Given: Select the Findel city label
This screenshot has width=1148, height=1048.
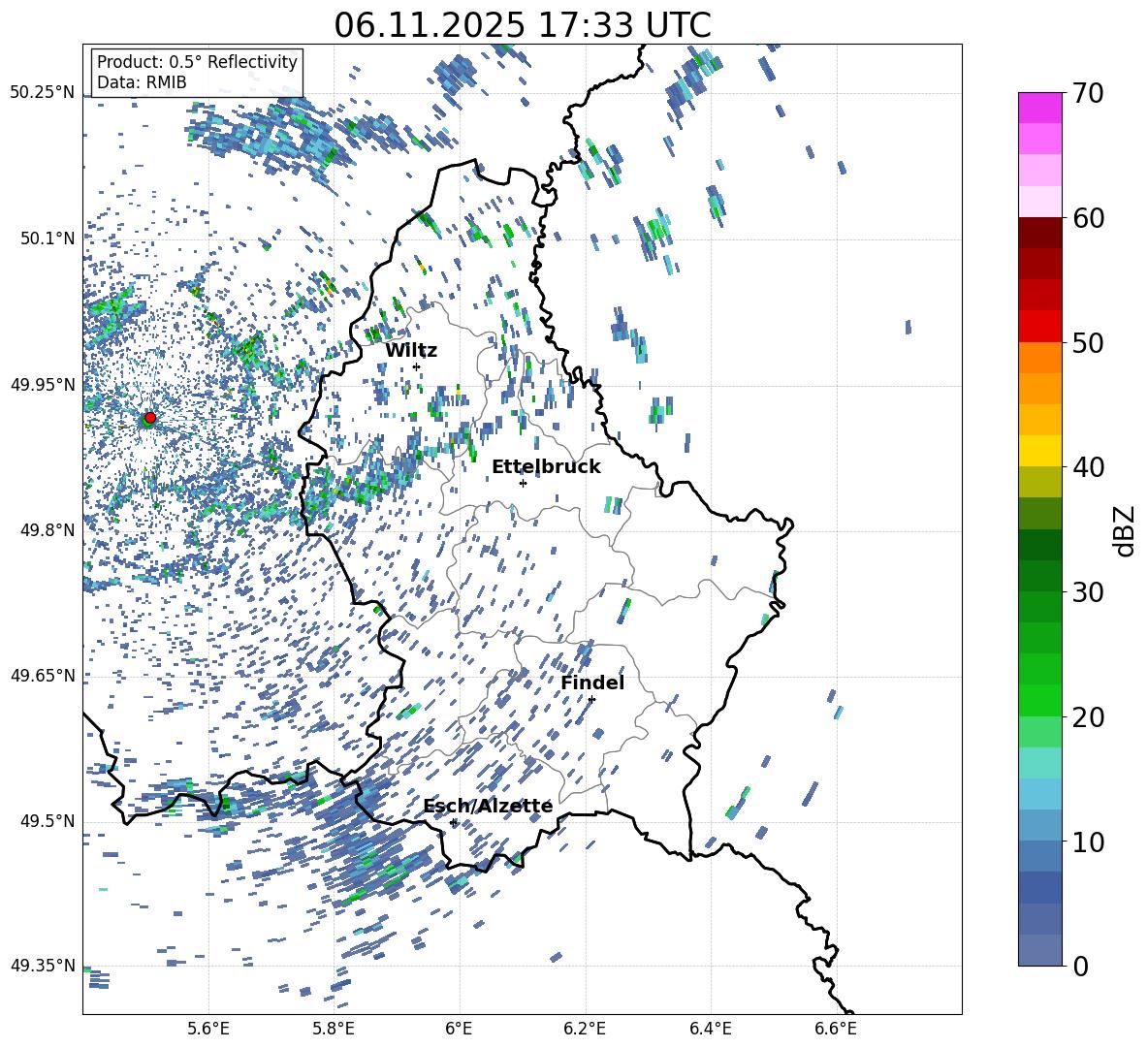Looking at the screenshot, I should (x=592, y=683).
